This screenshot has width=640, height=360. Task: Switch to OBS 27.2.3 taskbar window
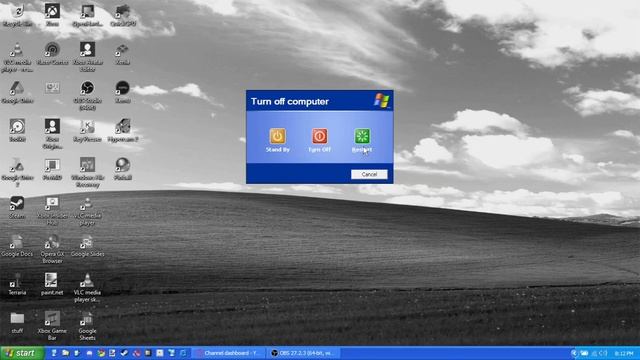coord(304,353)
